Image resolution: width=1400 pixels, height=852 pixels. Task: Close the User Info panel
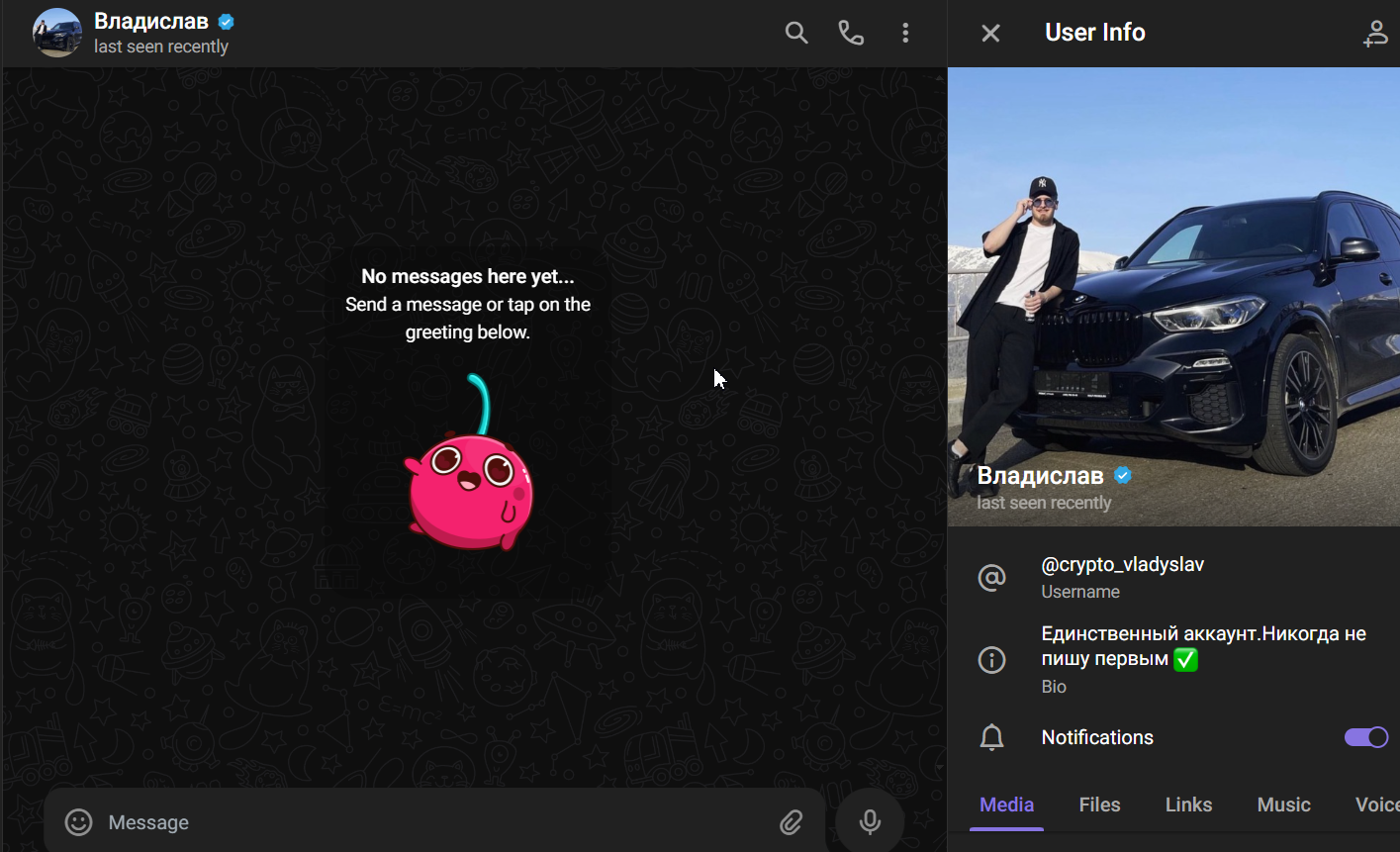coord(990,33)
